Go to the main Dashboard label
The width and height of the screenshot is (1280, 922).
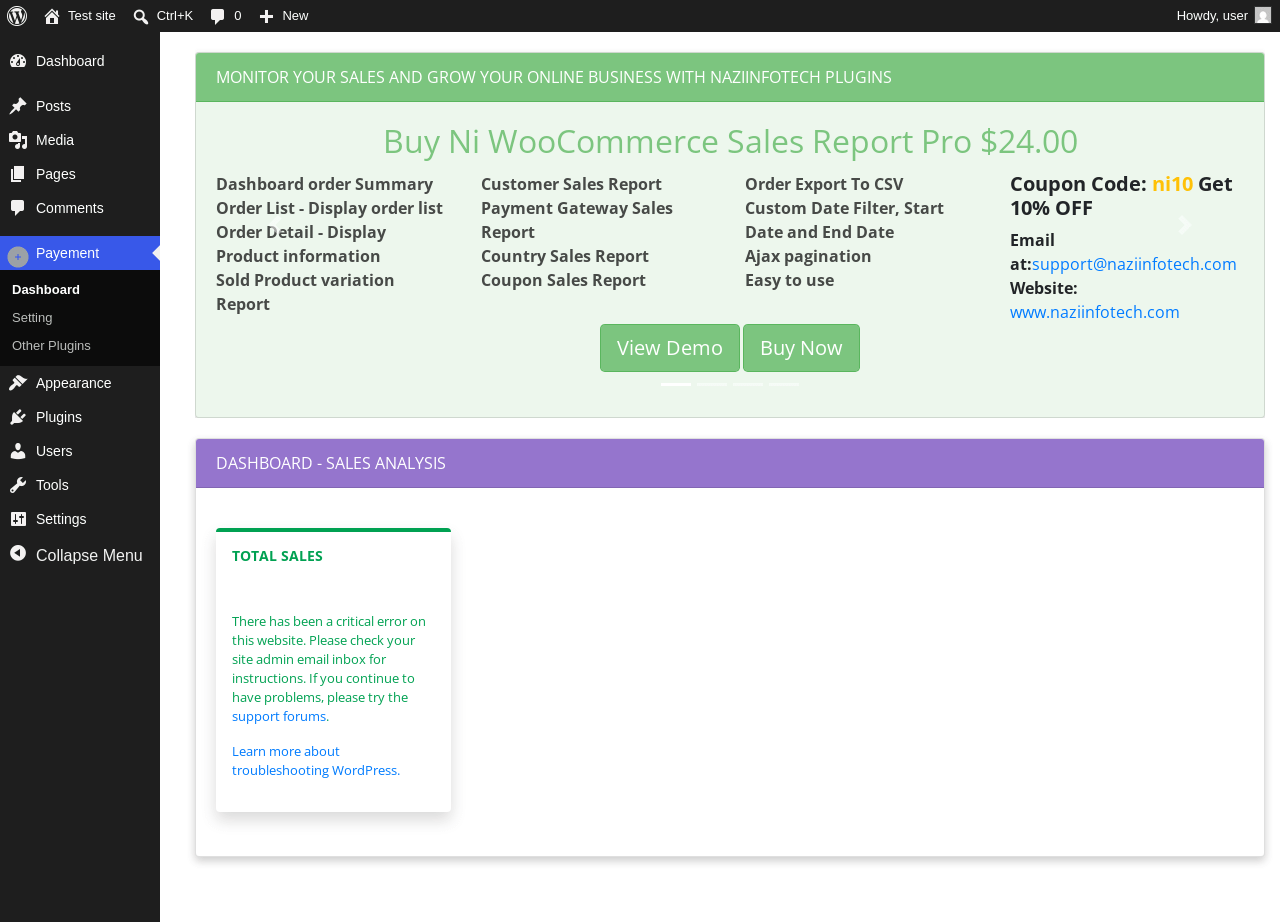coord(70,61)
